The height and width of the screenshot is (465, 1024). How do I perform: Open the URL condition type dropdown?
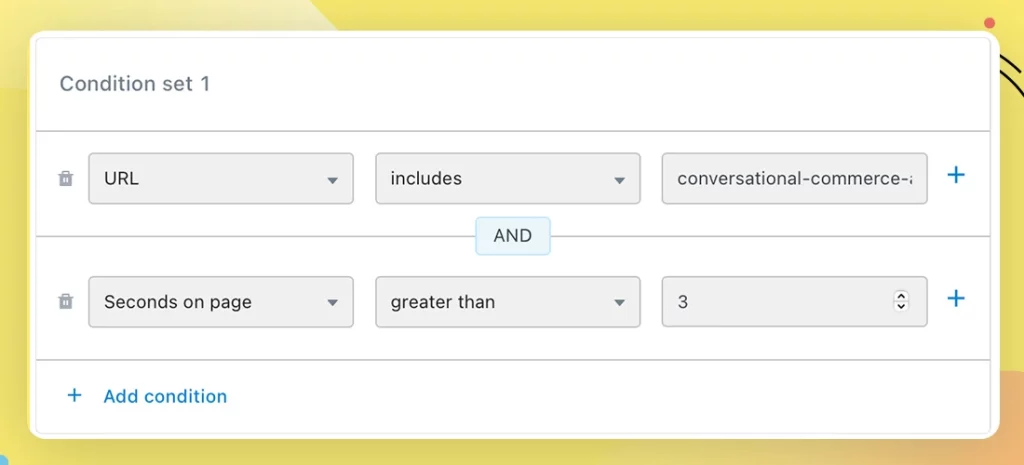click(x=221, y=178)
